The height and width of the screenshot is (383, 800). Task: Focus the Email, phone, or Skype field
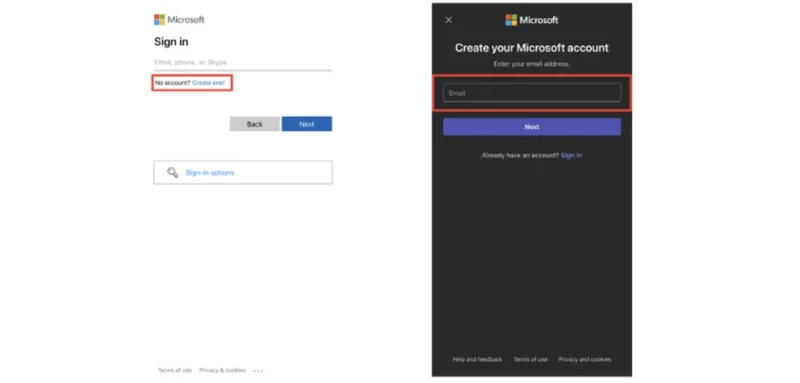[243, 62]
